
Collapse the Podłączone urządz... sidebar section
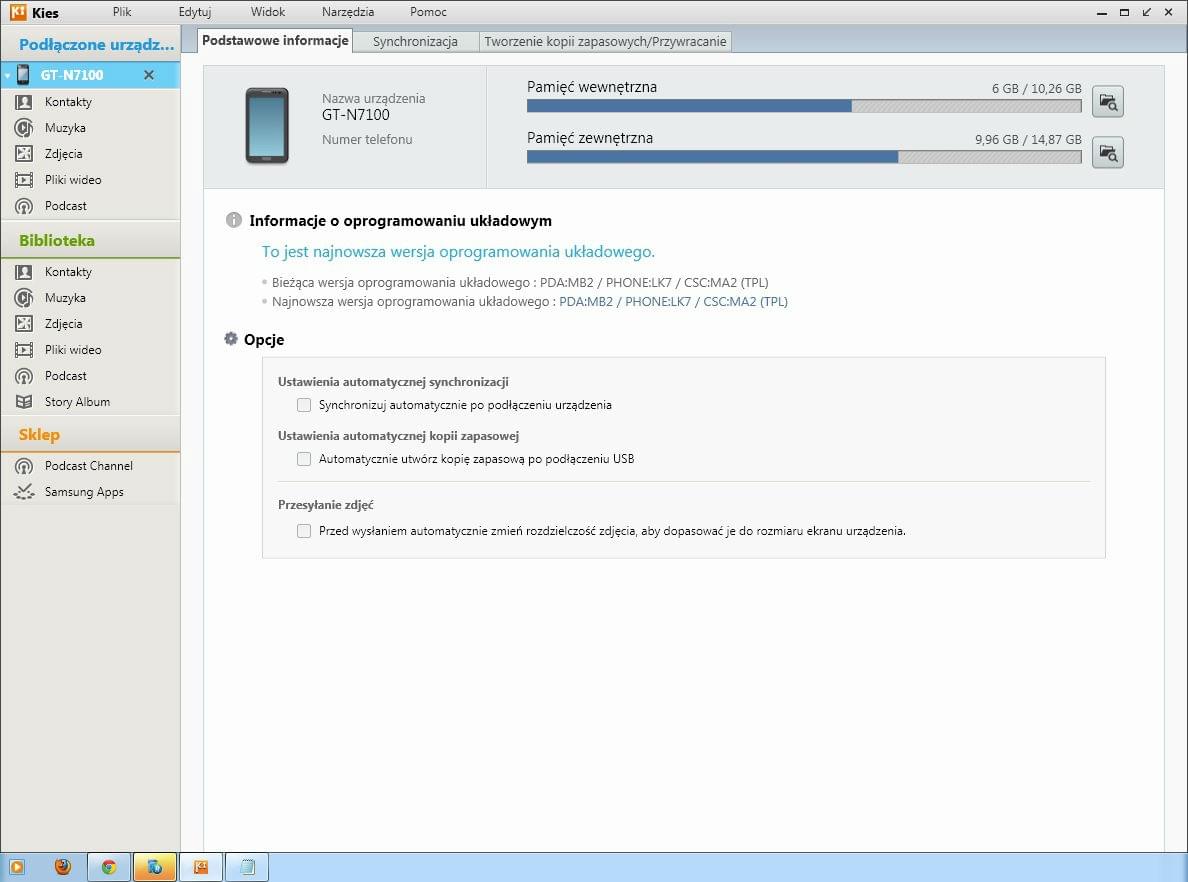coord(90,44)
